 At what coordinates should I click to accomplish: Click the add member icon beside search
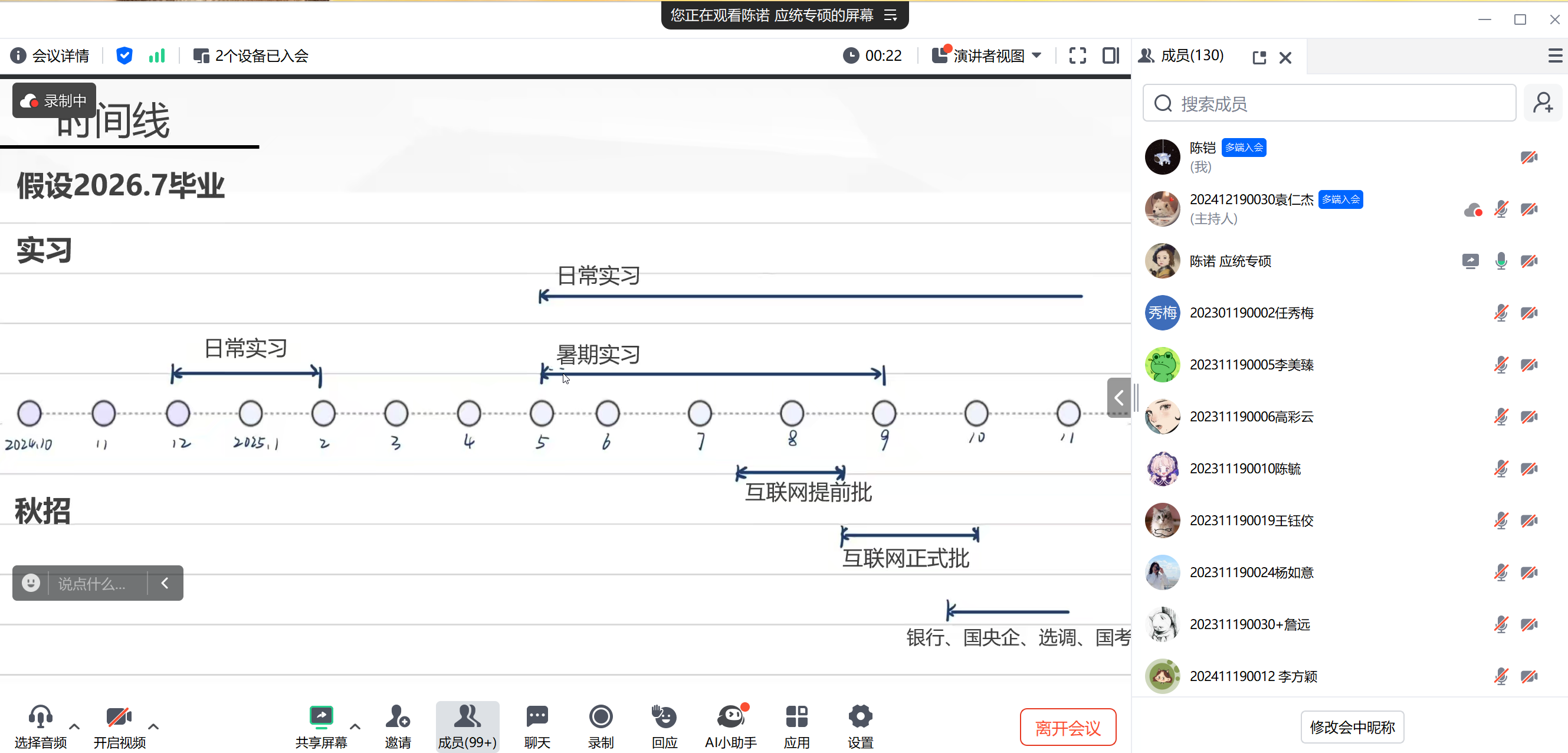[1543, 103]
